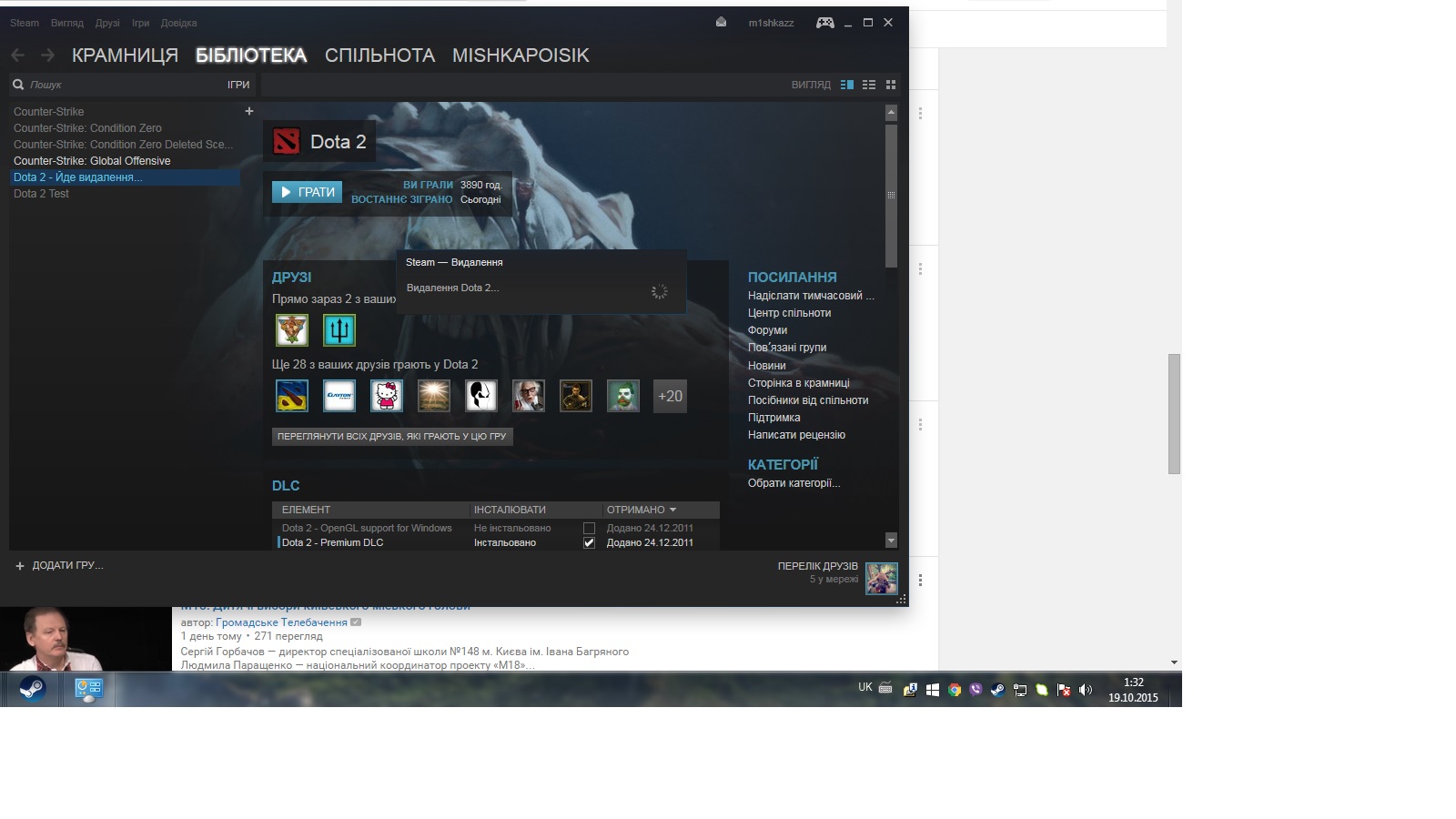1456x819 pixels.
Task: Click Windows logo tray icon
Action: pyautogui.click(x=932, y=690)
